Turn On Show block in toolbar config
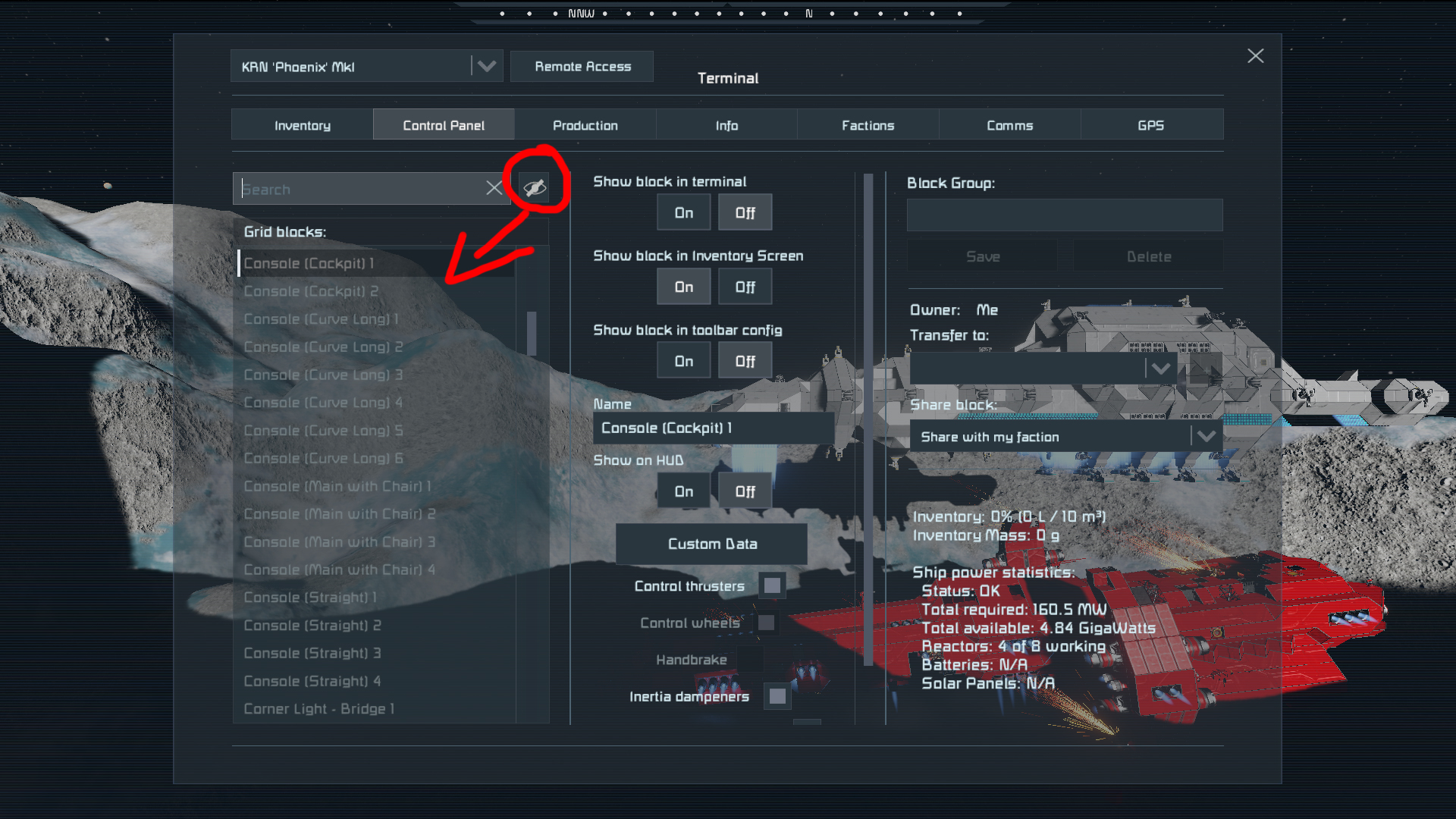1456x819 pixels. pos(684,361)
